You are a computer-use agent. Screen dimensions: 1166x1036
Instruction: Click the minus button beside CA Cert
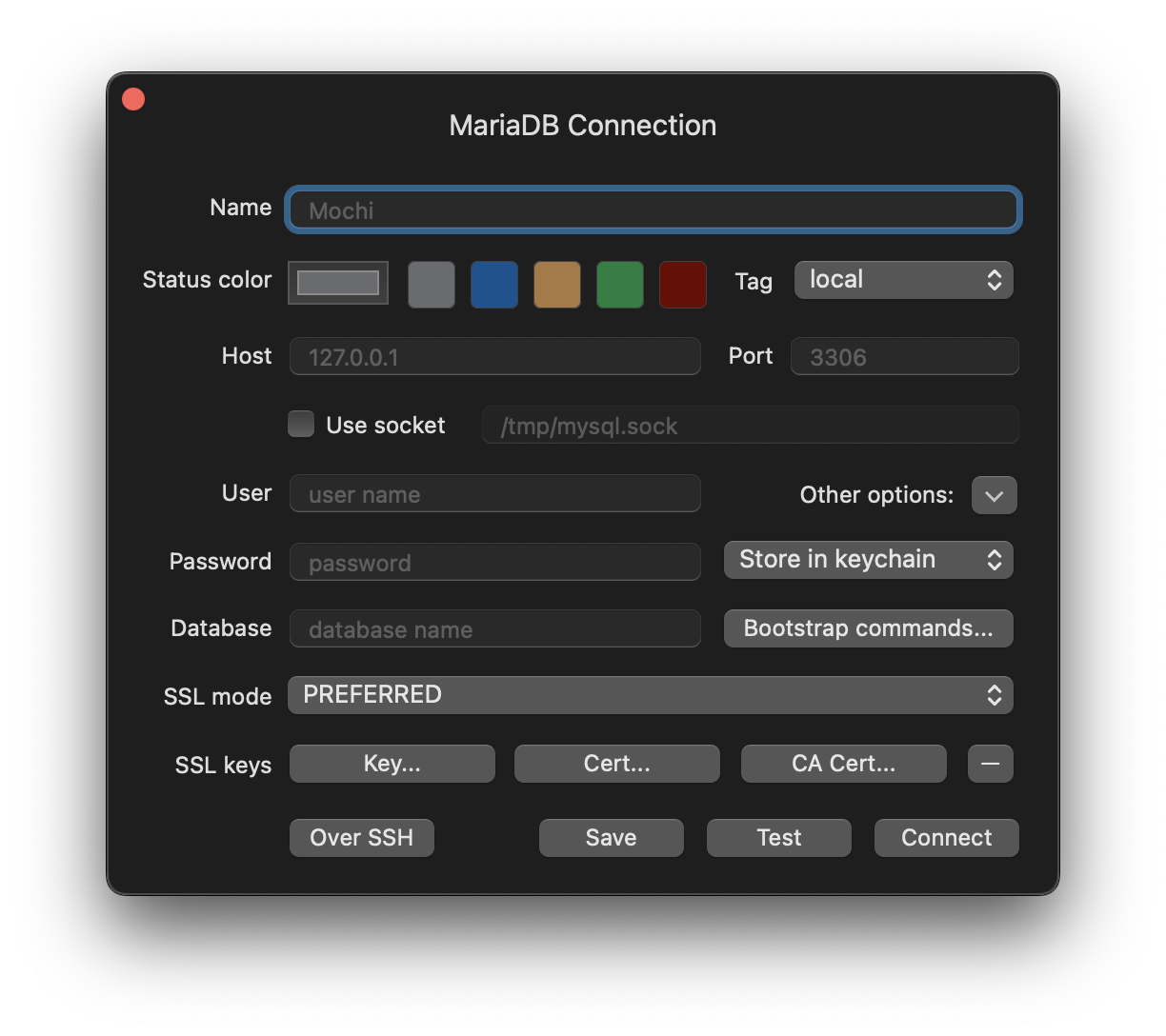[x=991, y=764]
